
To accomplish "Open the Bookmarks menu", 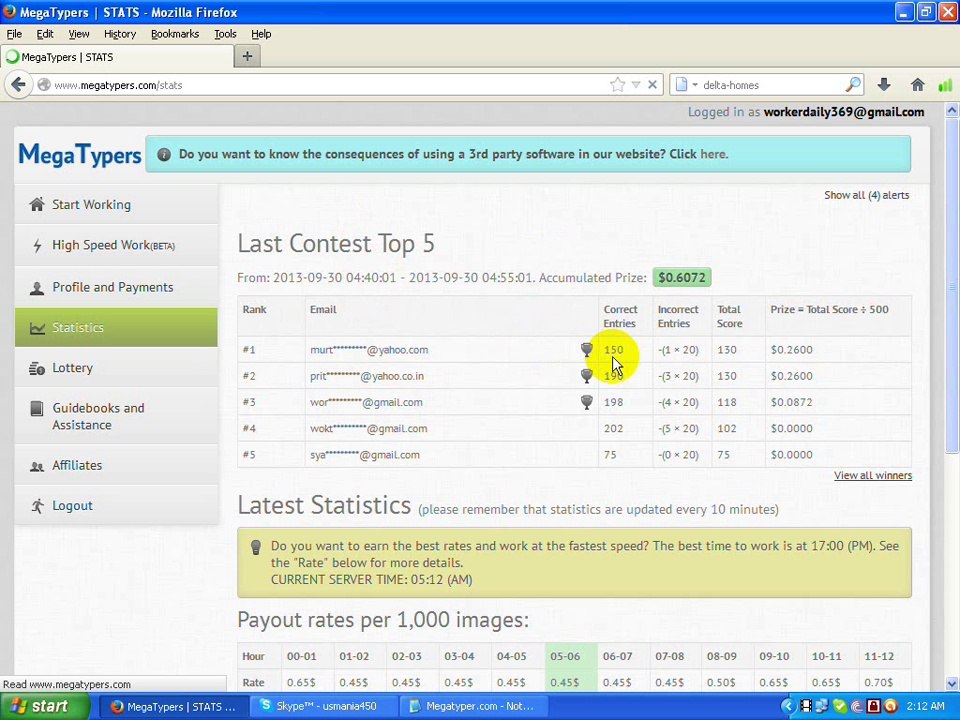I will [x=174, y=34].
